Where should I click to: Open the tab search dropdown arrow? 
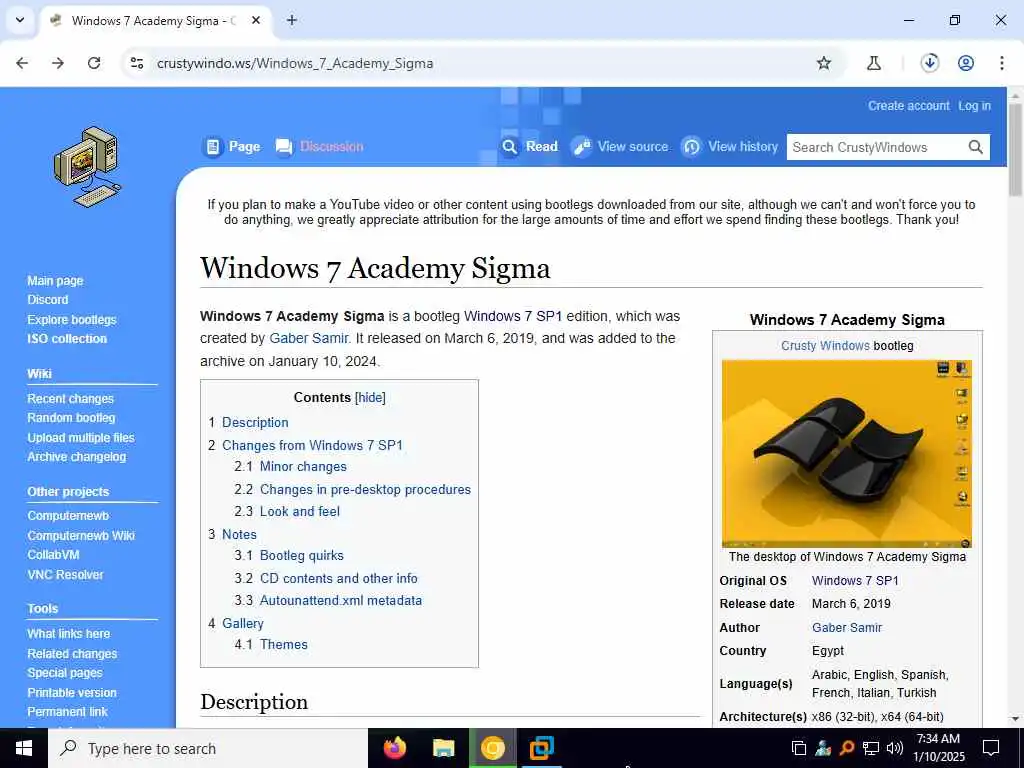(x=20, y=20)
